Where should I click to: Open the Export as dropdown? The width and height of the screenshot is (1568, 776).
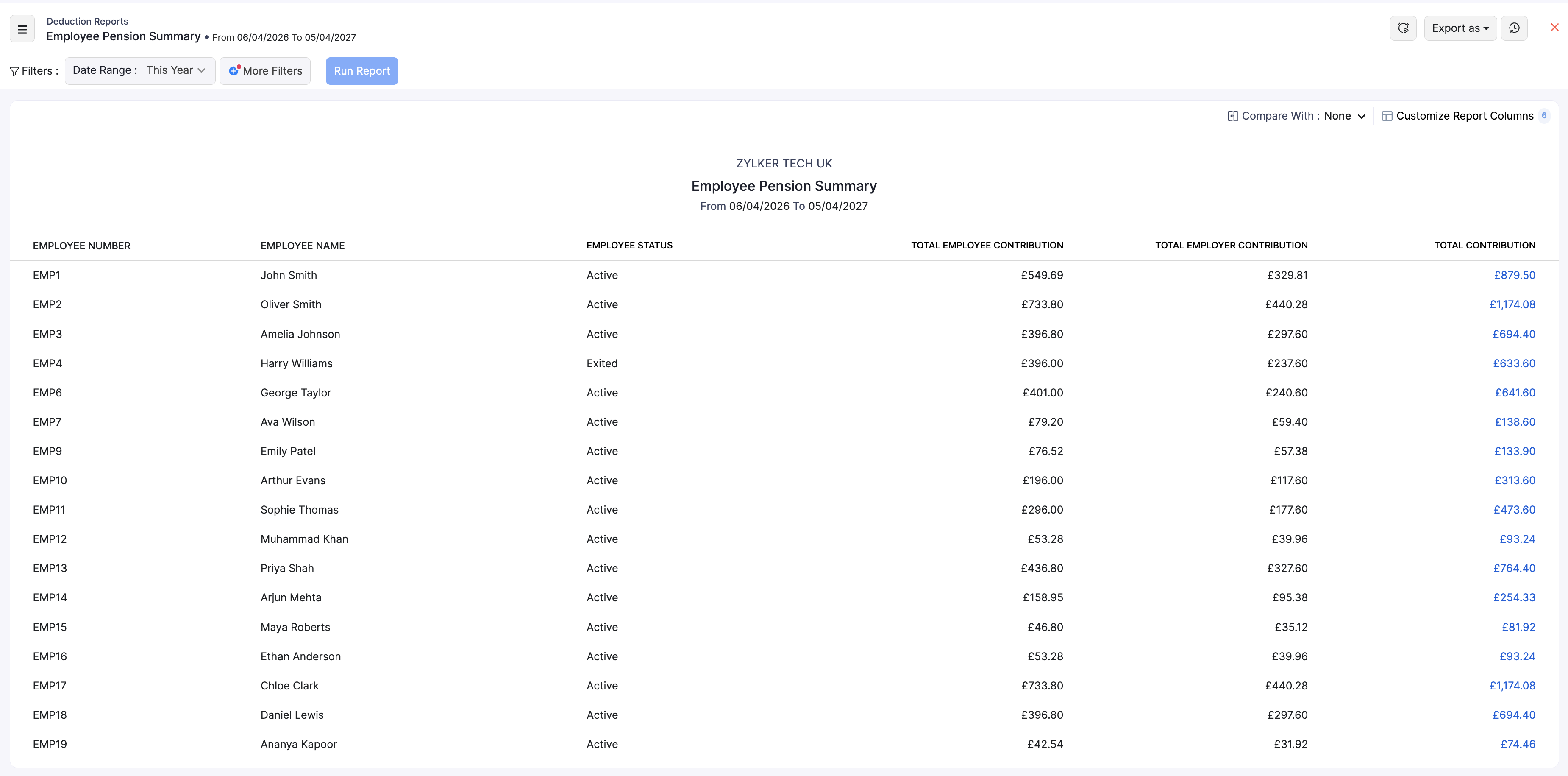click(1460, 28)
